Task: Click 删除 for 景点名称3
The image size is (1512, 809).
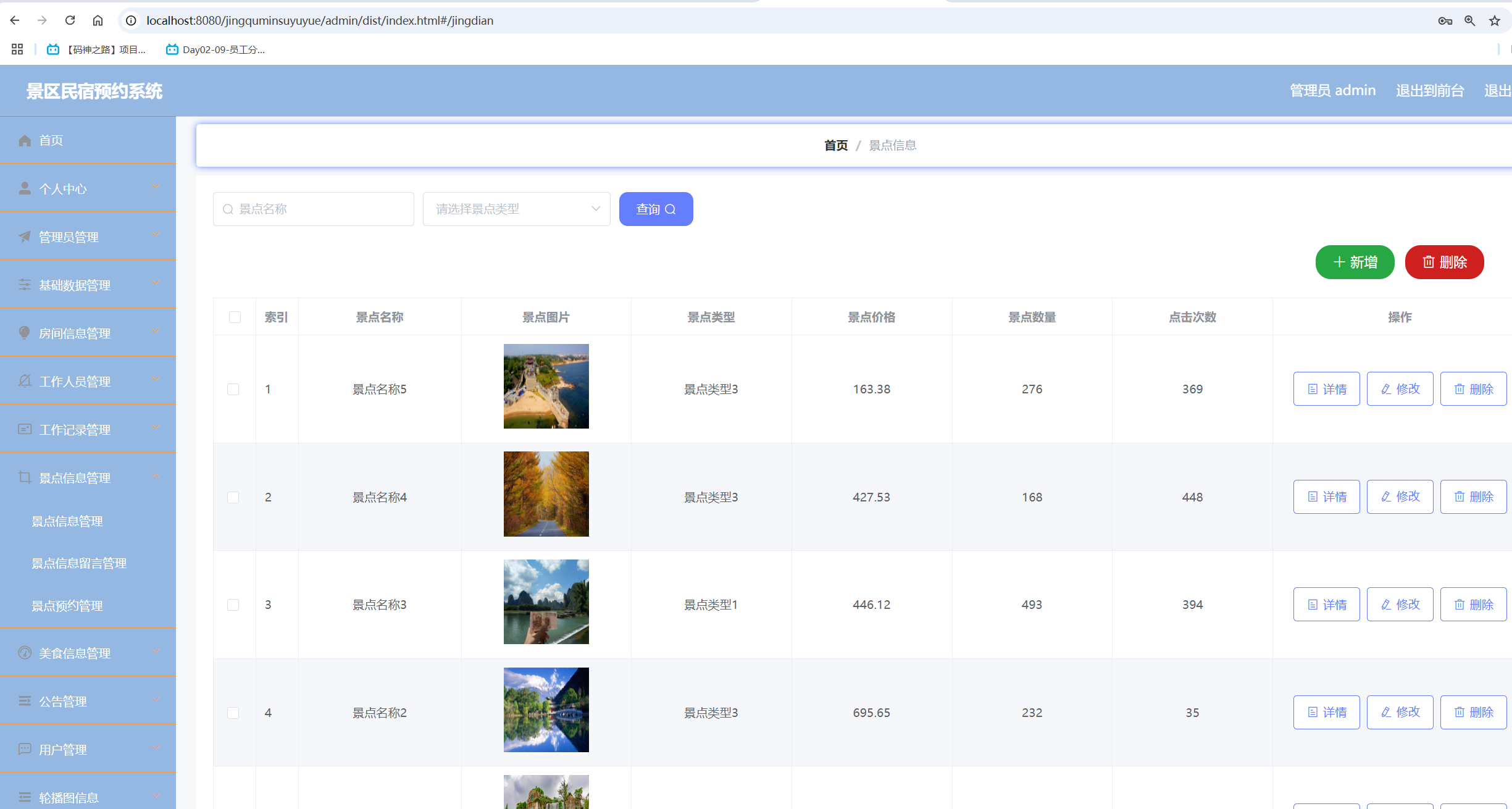Action: tap(1473, 605)
